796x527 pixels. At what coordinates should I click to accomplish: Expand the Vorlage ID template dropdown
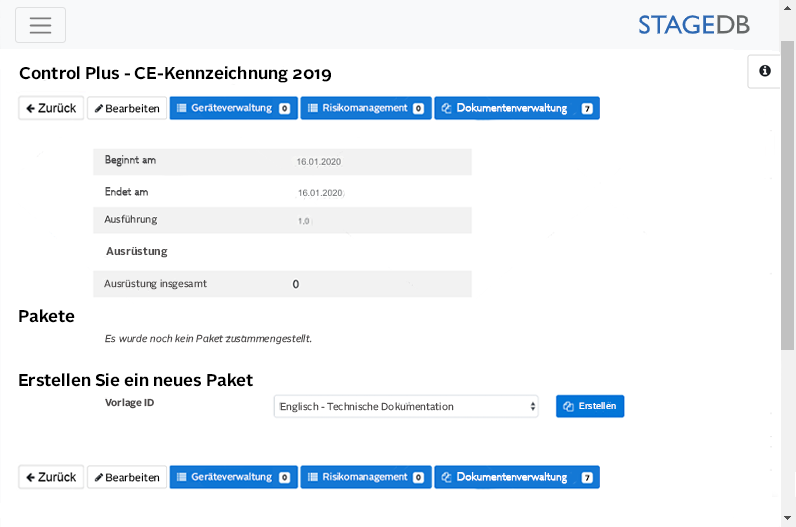click(x=406, y=406)
